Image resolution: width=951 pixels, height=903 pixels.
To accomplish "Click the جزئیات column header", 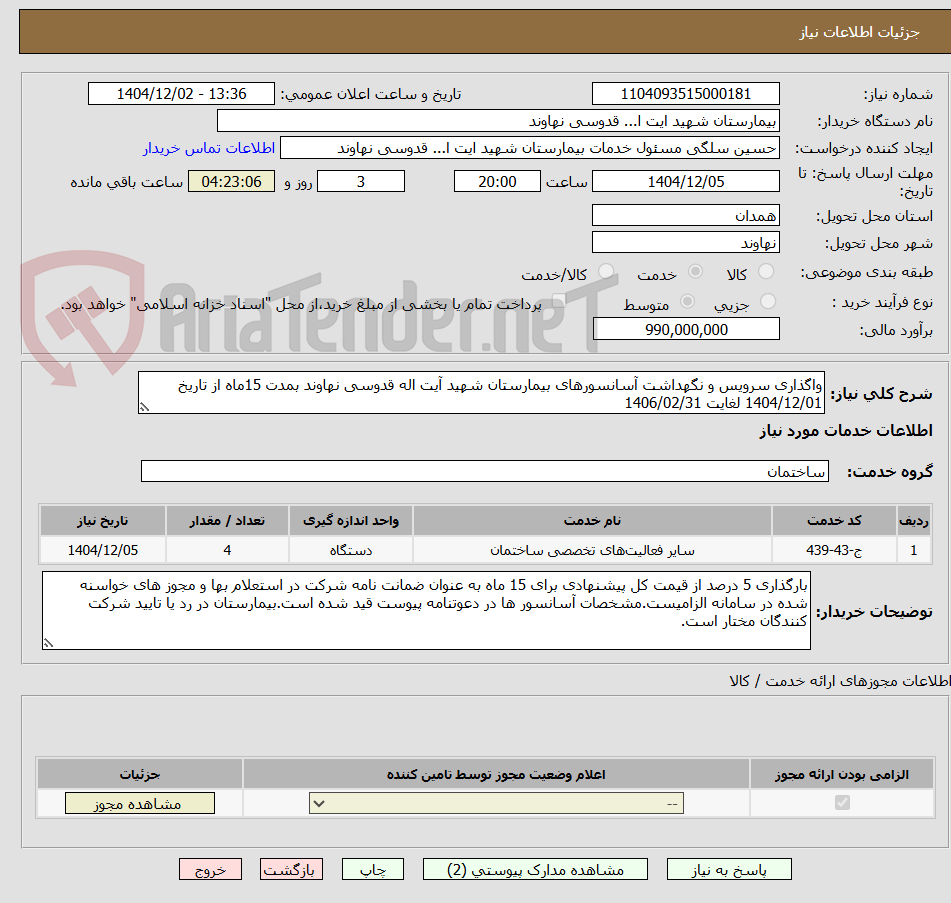I will (x=139, y=774).
